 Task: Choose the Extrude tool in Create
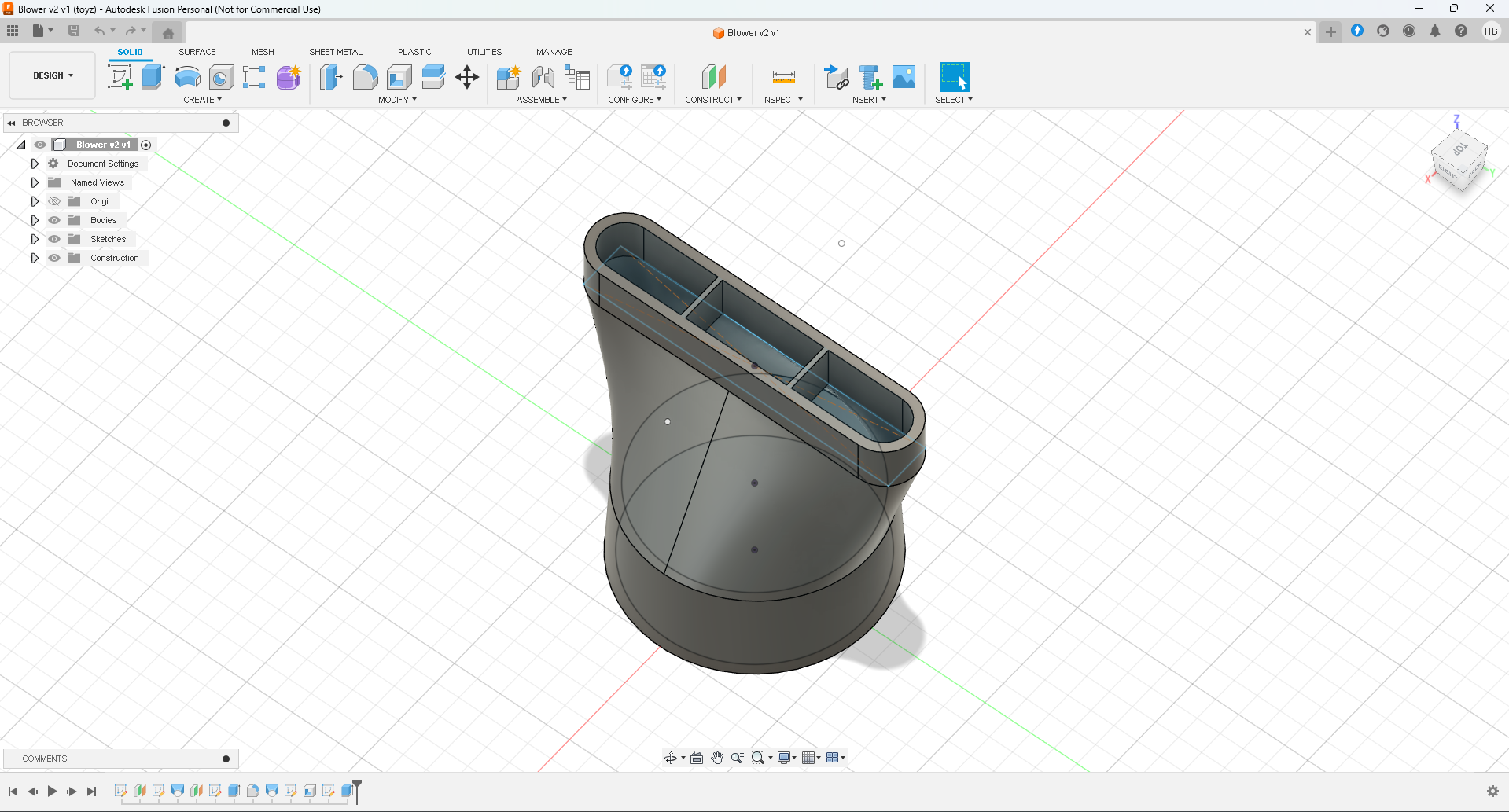click(x=153, y=77)
